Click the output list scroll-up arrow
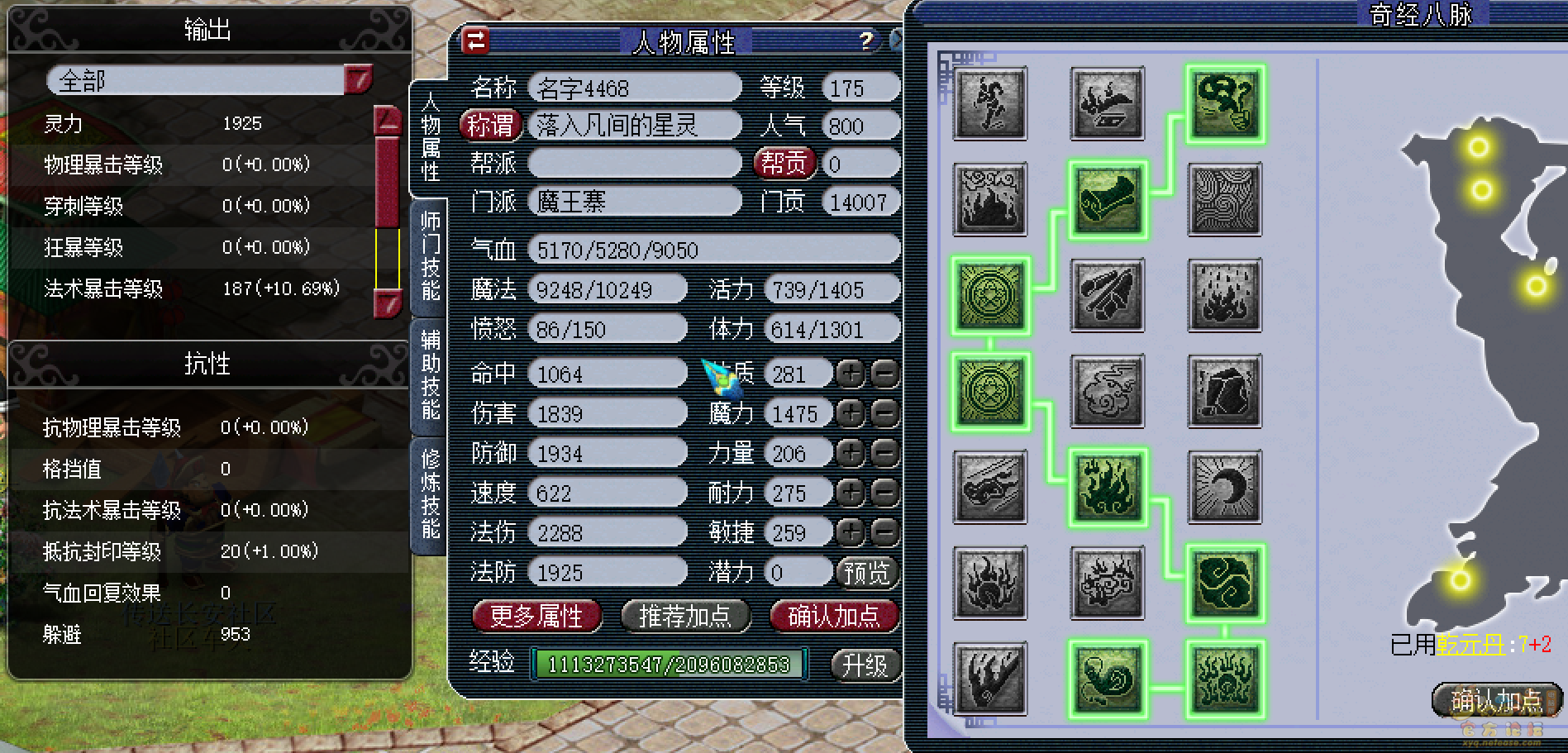Screen dimensions: 1568x753 [388, 121]
